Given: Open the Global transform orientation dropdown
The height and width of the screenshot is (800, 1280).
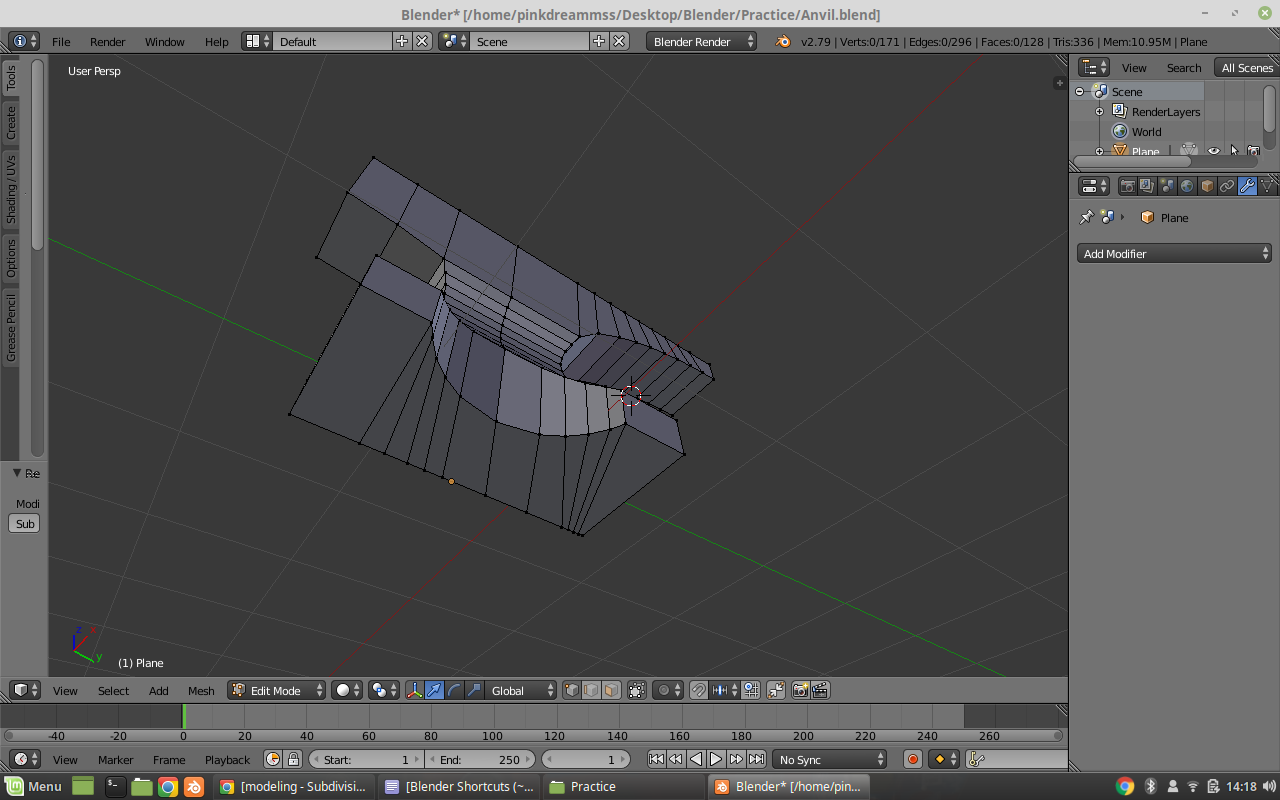Looking at the screenshot, I should pos(521,690).
